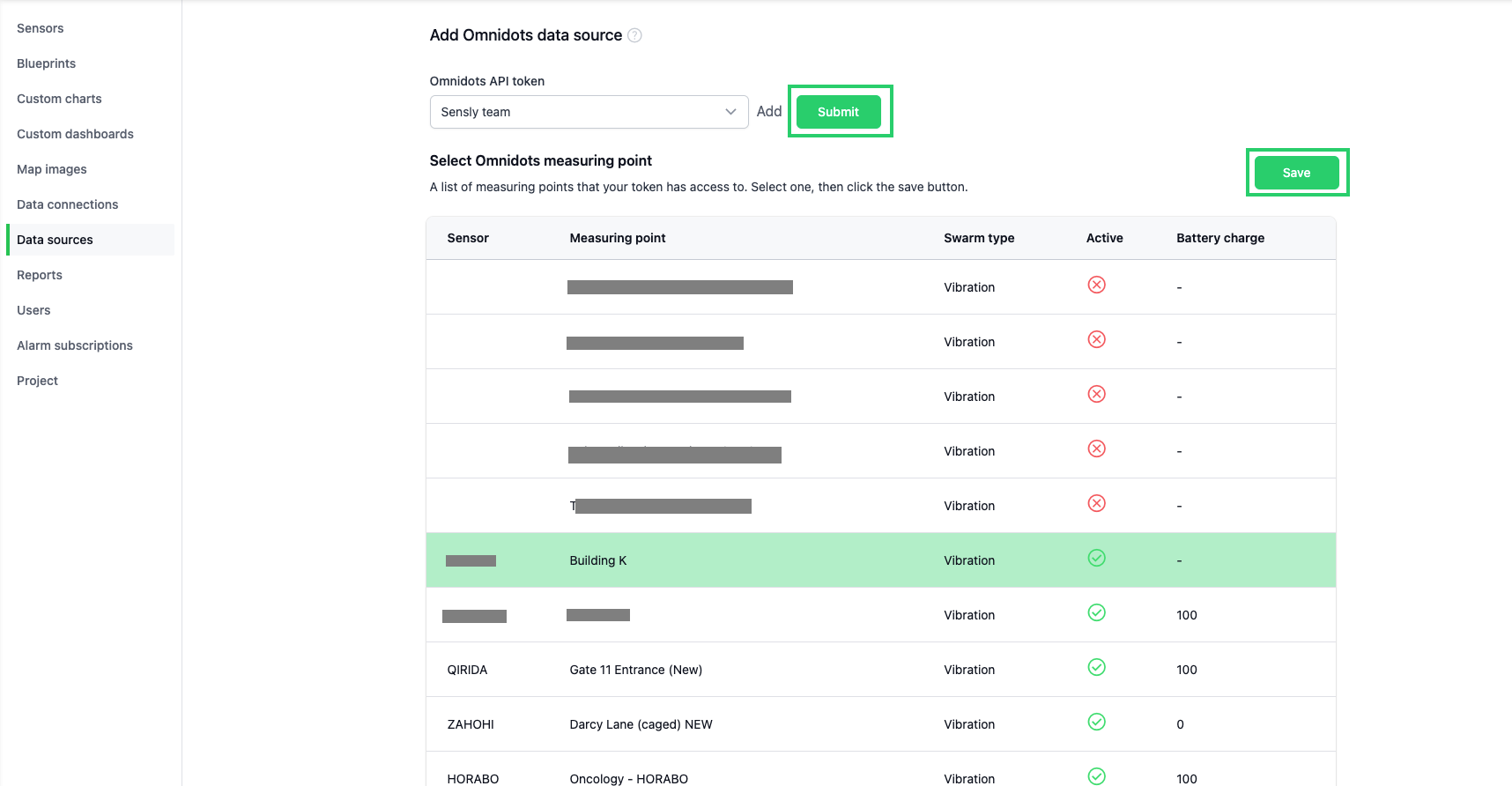1512x786 pixels.
Task: Go to Blueprints in the sidebar
Action: tap(47, 63)
